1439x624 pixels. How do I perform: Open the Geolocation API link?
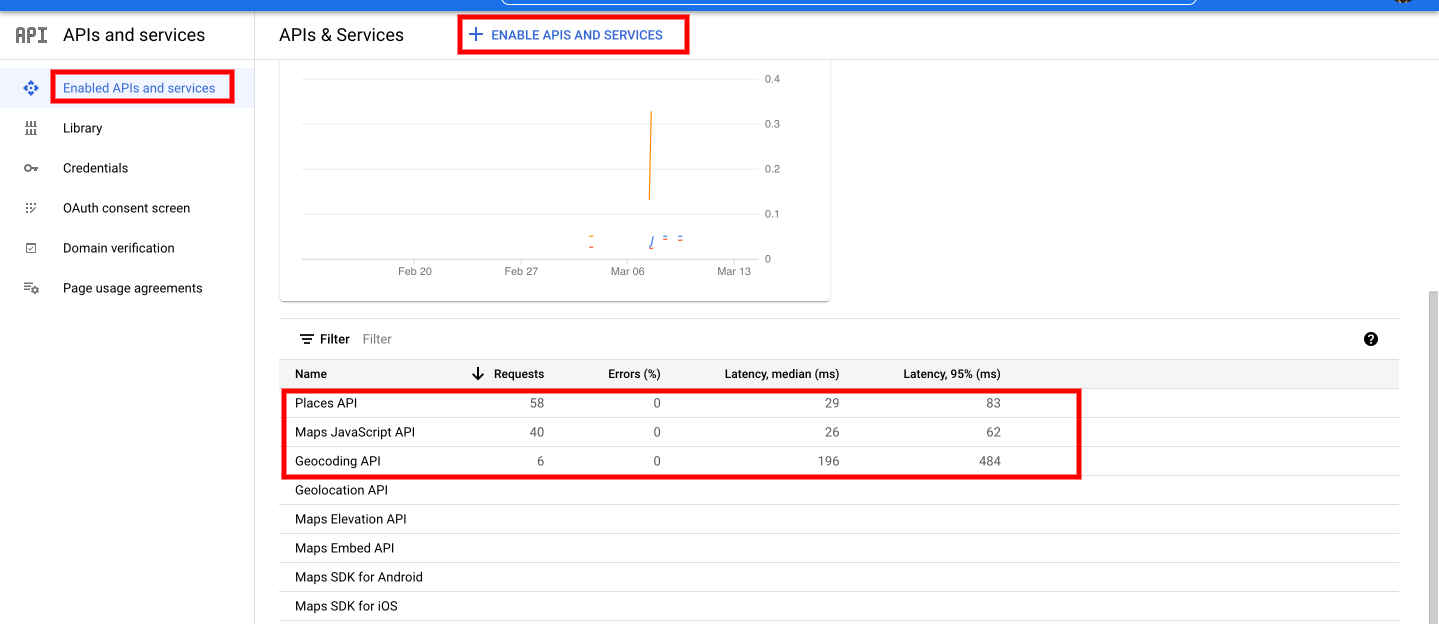click(x=341, y=490)
